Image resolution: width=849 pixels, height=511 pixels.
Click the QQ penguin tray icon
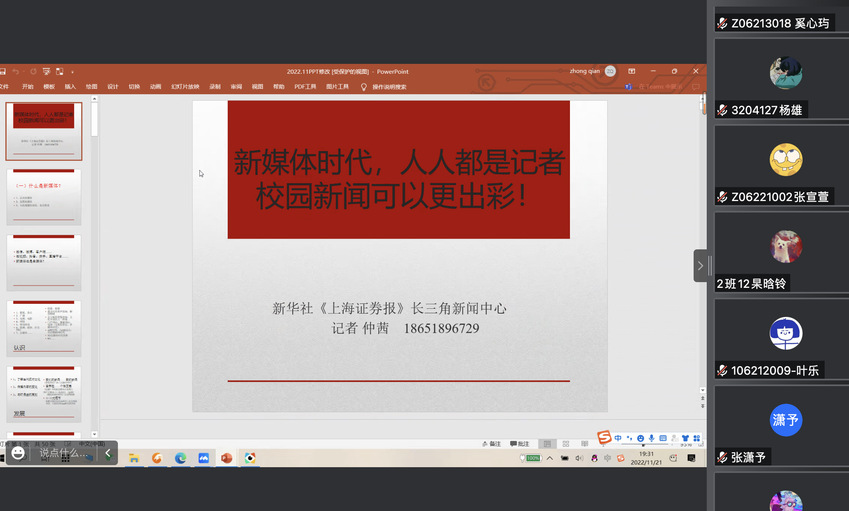(595, 458)
